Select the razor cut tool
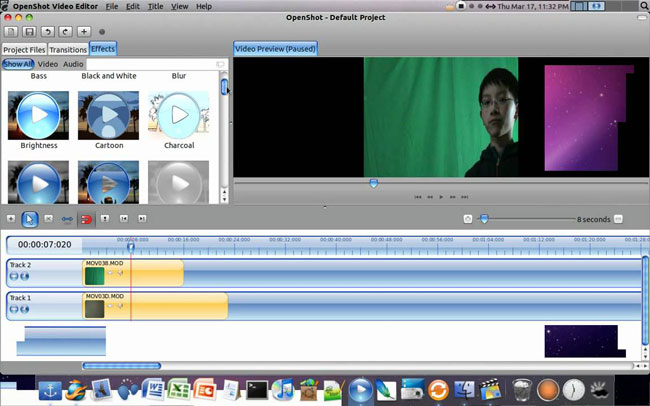Screen dimensions: 650x406 click(49, 219)
